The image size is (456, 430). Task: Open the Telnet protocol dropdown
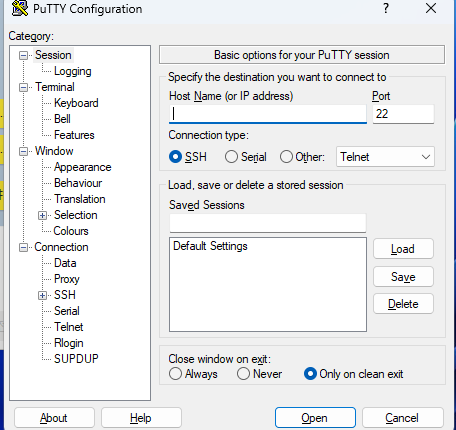[385, 157]
